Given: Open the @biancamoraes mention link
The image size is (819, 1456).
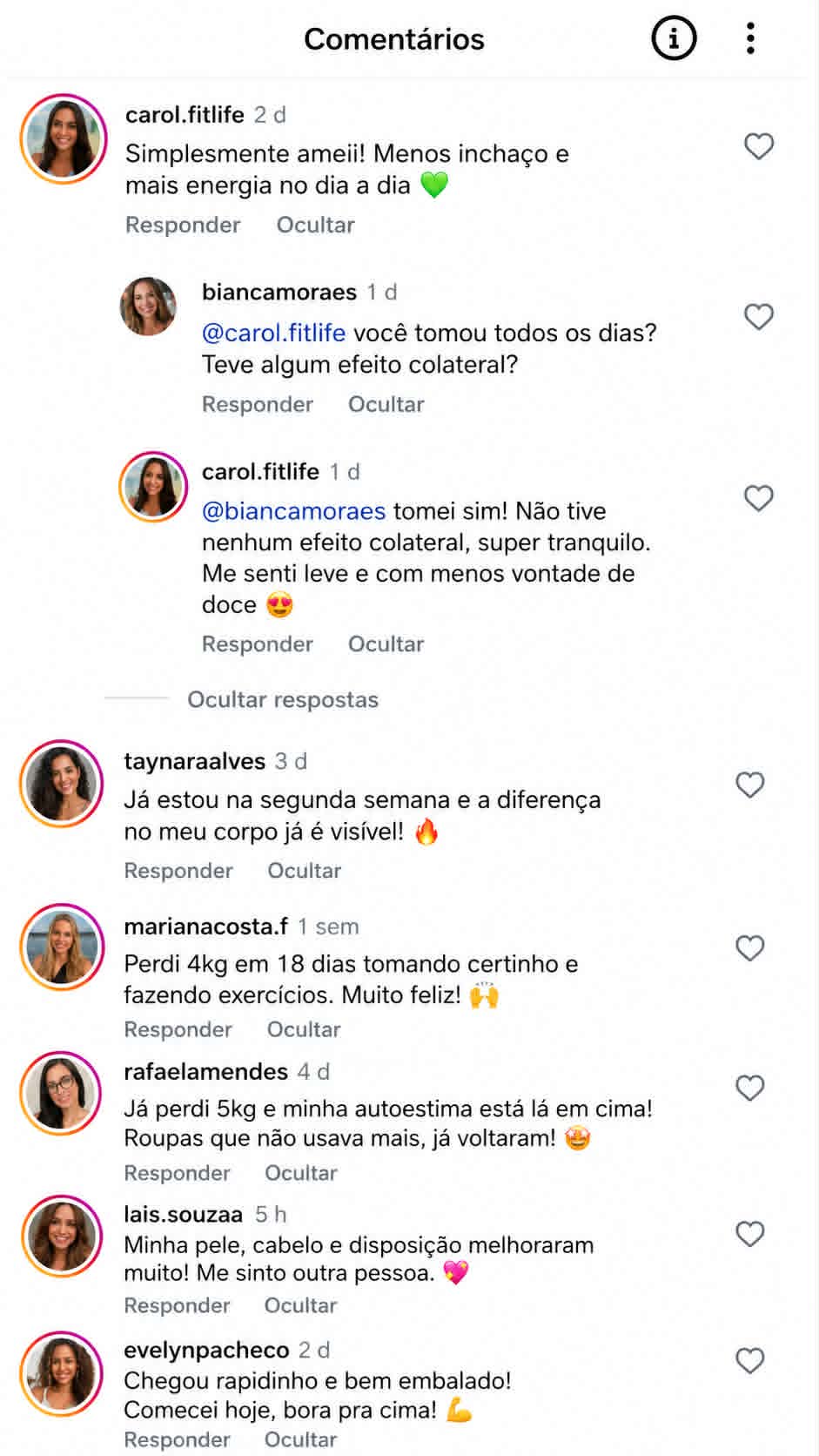Looking at the screenshot, I should point(293,510).
